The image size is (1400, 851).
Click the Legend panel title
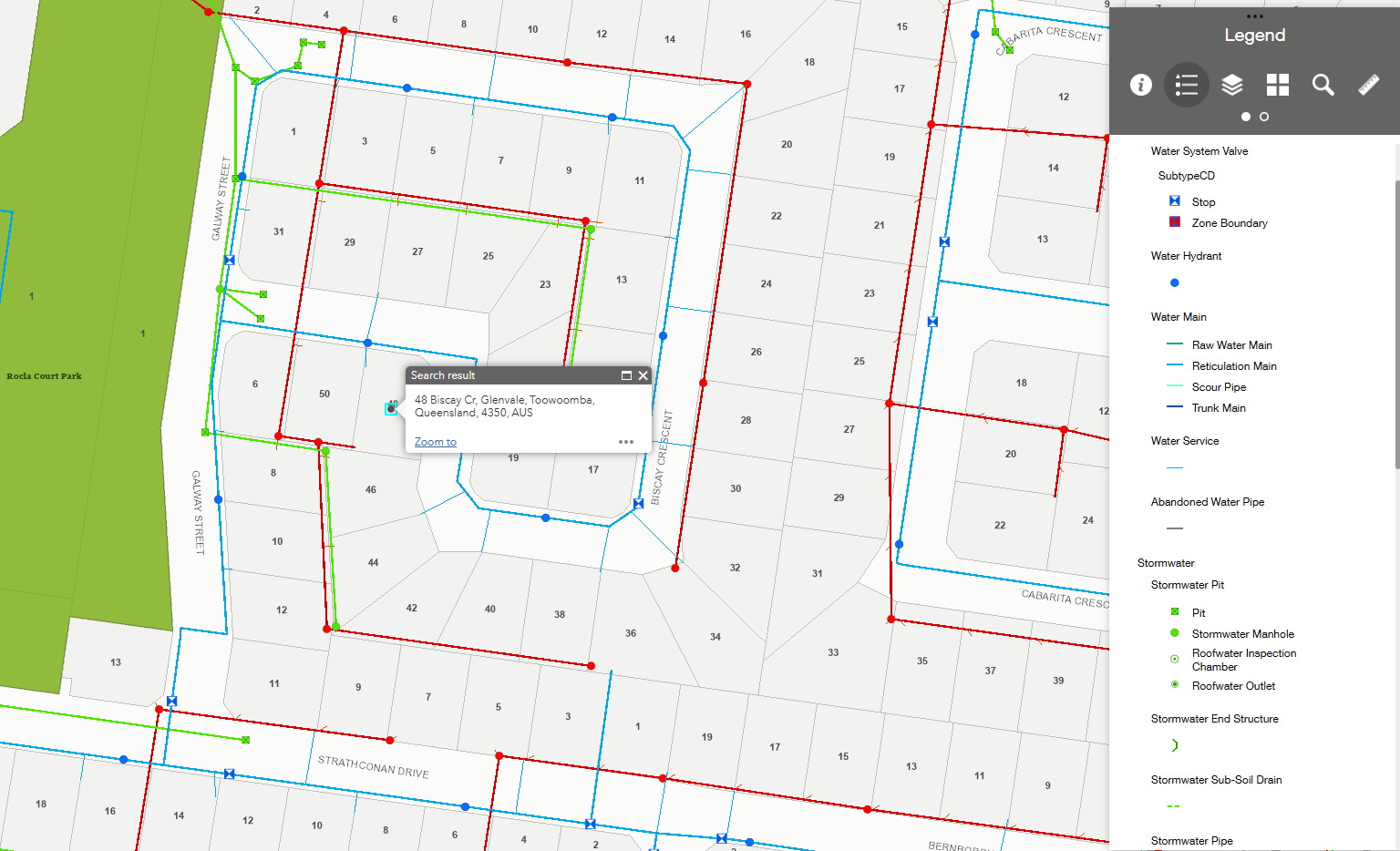coord(1254,36)
